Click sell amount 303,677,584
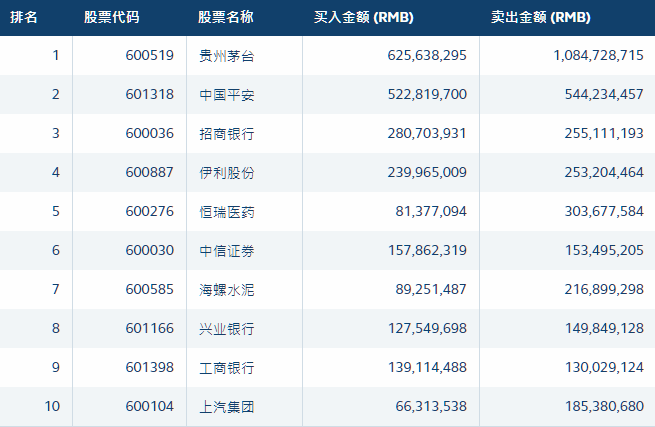Screen dimensions: 655x427 click(604, 211)
